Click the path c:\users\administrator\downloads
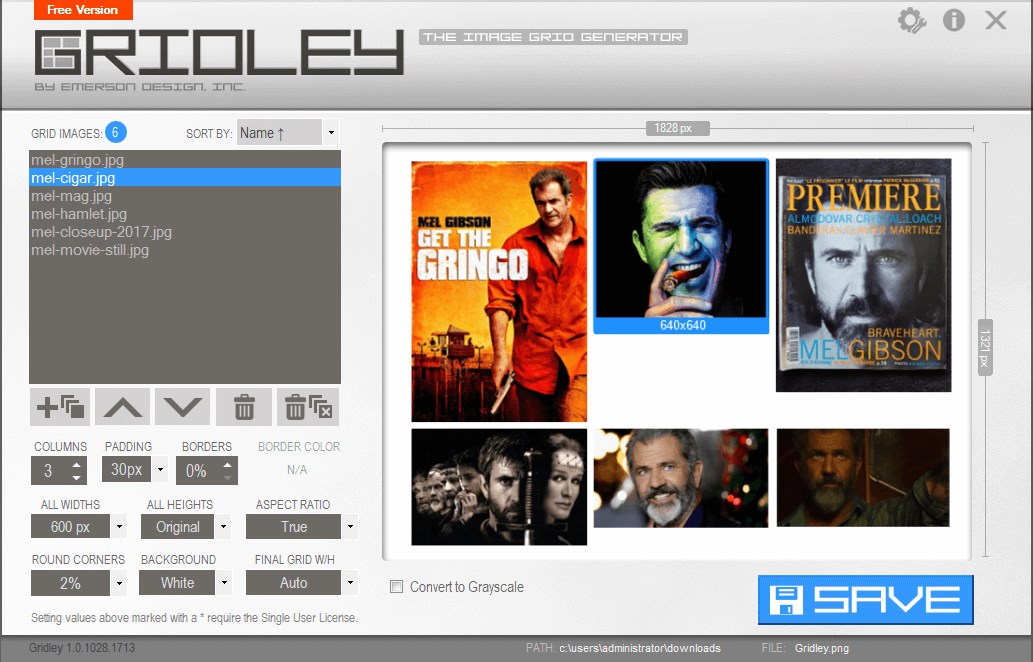The image size is (1033, 662). click(x=640, y=648)
